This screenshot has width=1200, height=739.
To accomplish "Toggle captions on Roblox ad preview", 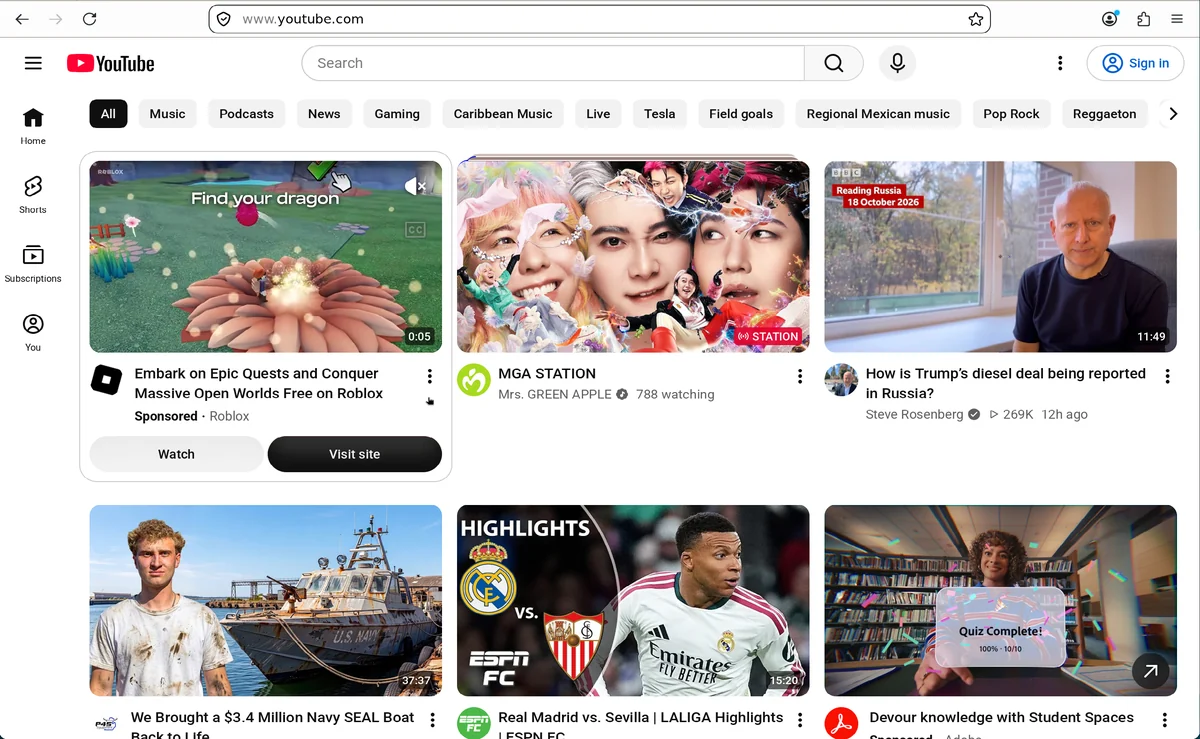I will 415,230.
